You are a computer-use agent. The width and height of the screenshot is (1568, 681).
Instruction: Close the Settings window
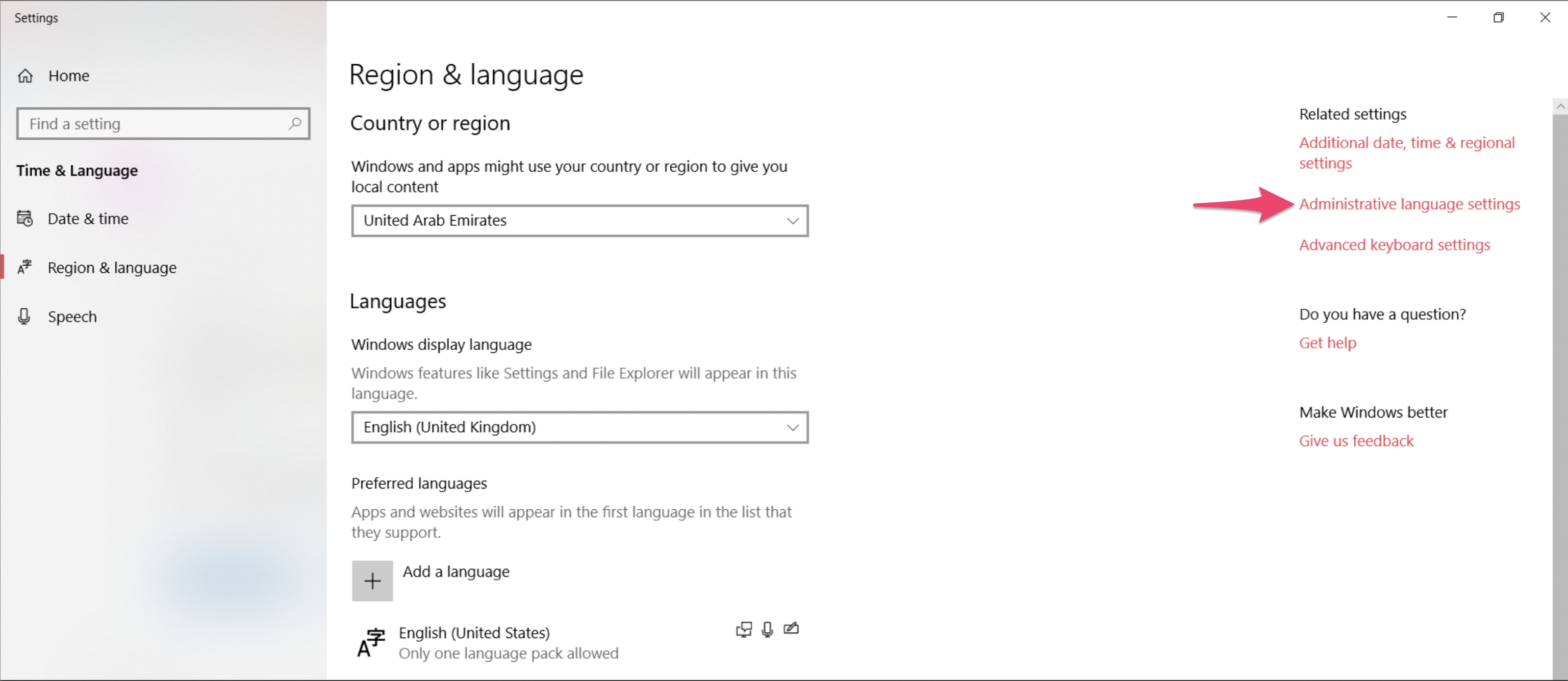pos(1545,18)
